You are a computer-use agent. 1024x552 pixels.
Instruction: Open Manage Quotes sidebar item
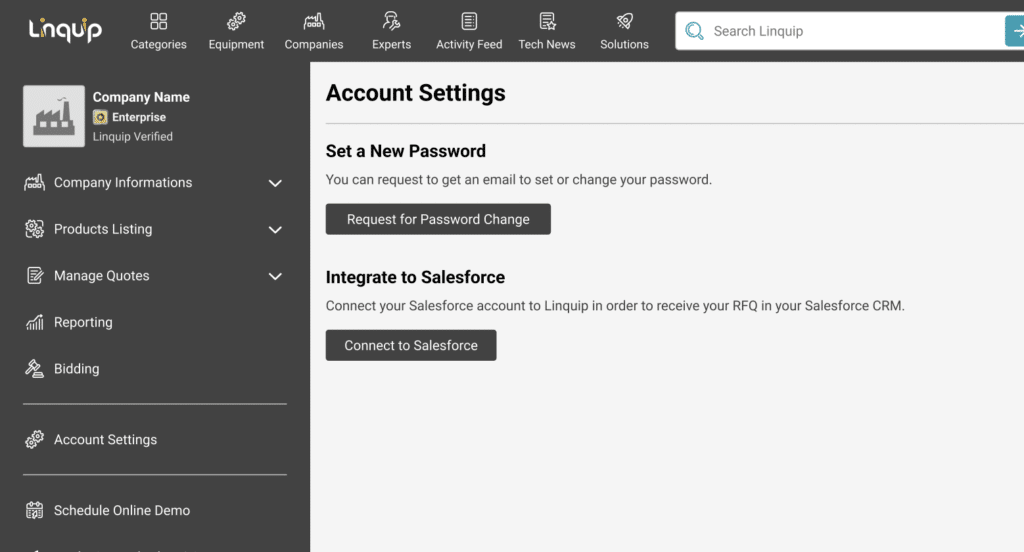click(154, 276)
